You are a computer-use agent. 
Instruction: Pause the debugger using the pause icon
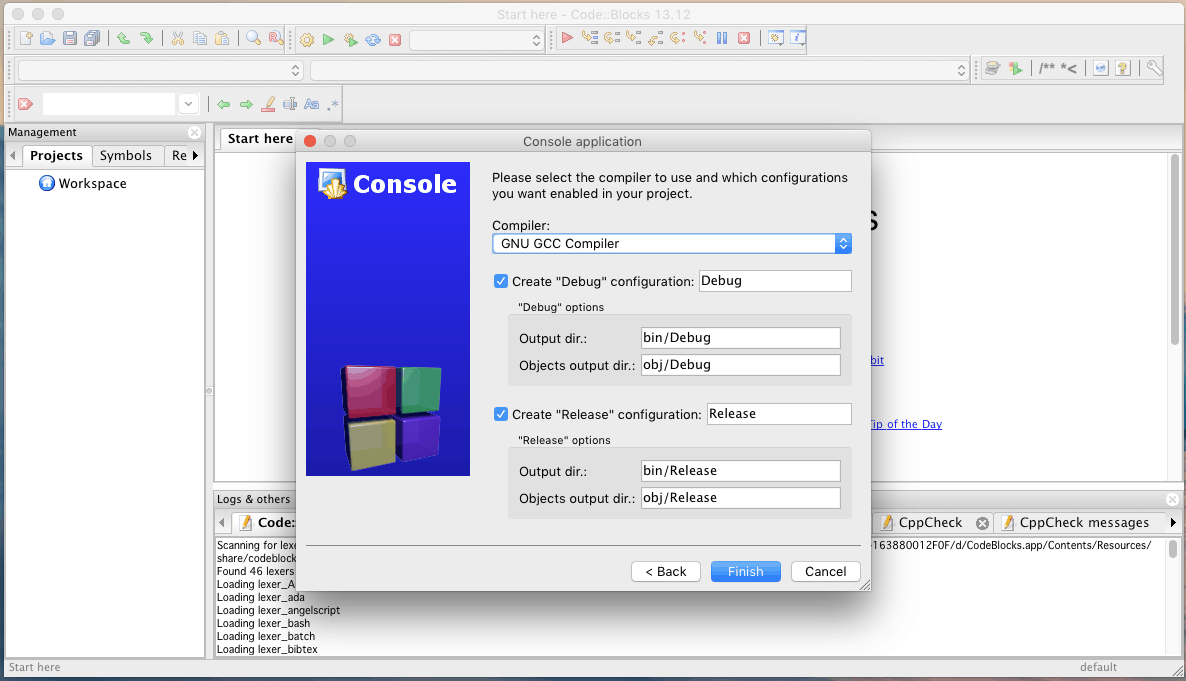(720, 40)
